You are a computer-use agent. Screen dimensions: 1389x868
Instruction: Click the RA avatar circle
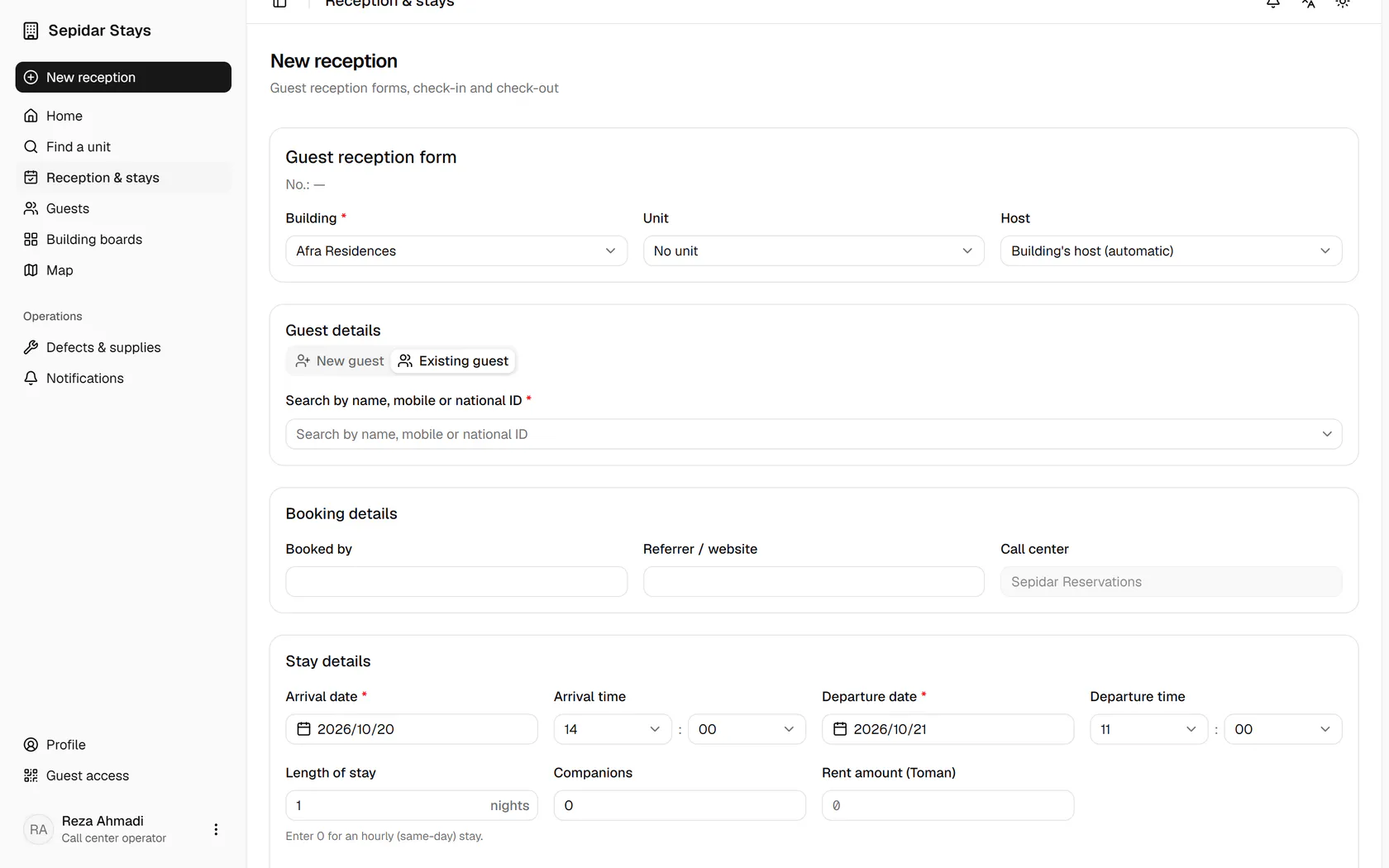tap(38, 829)
